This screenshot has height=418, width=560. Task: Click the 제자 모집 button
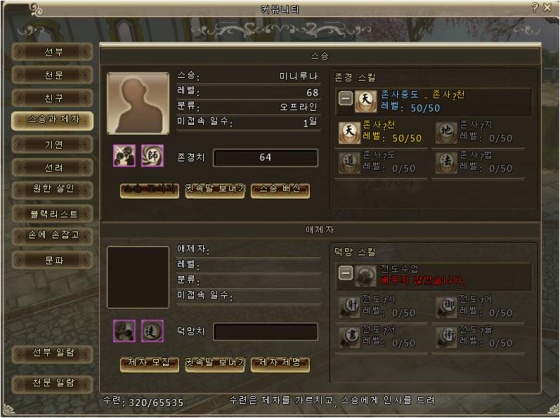(149, 364)
